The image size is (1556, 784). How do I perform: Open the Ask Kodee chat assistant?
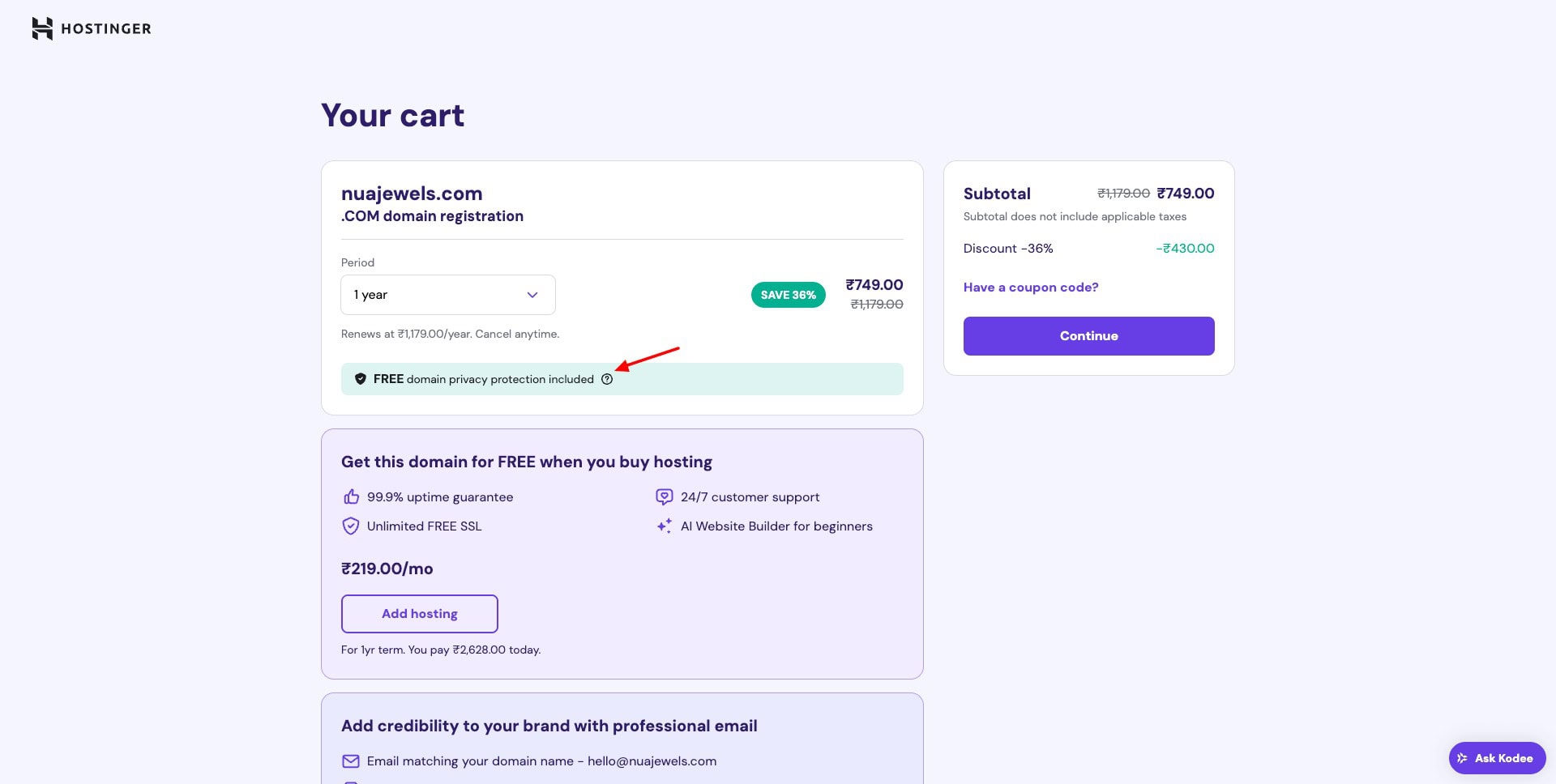point(1497,758)
